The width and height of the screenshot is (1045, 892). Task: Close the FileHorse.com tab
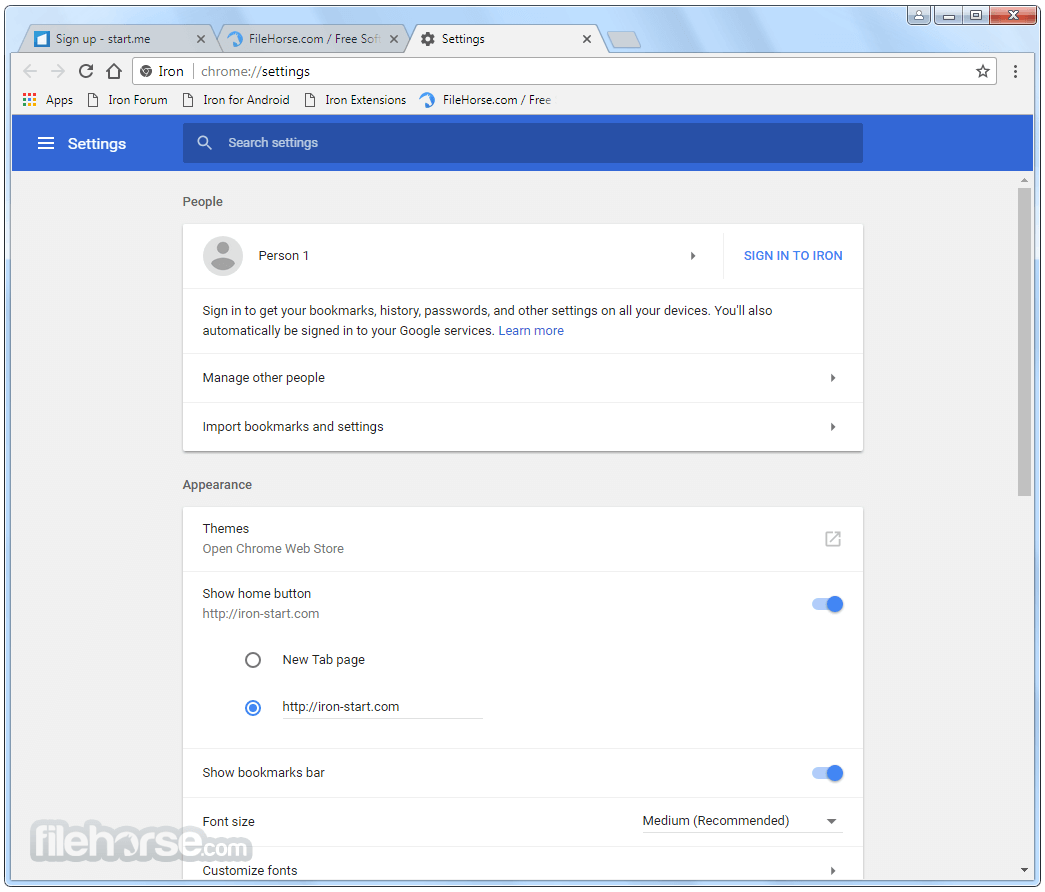pos(394,39)
